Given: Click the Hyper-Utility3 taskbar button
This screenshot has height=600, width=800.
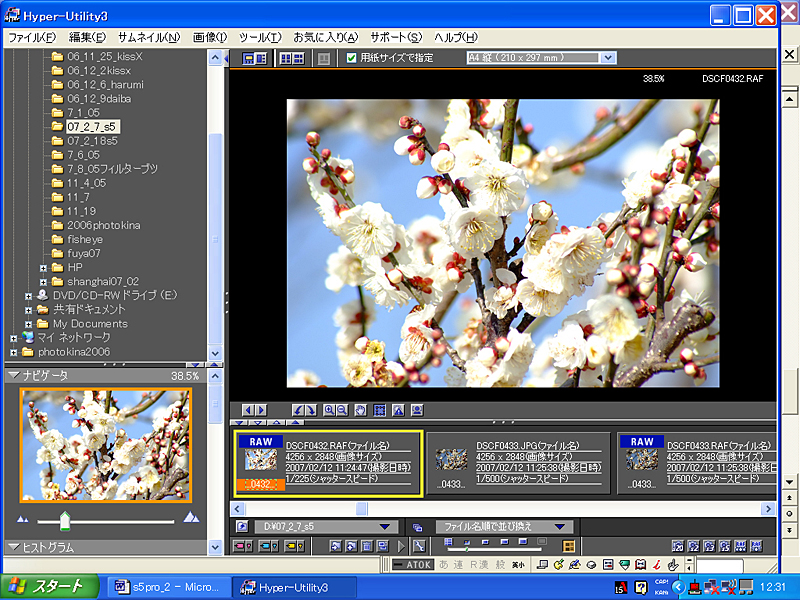Looking at the screenshot, I should coord(294,587).
